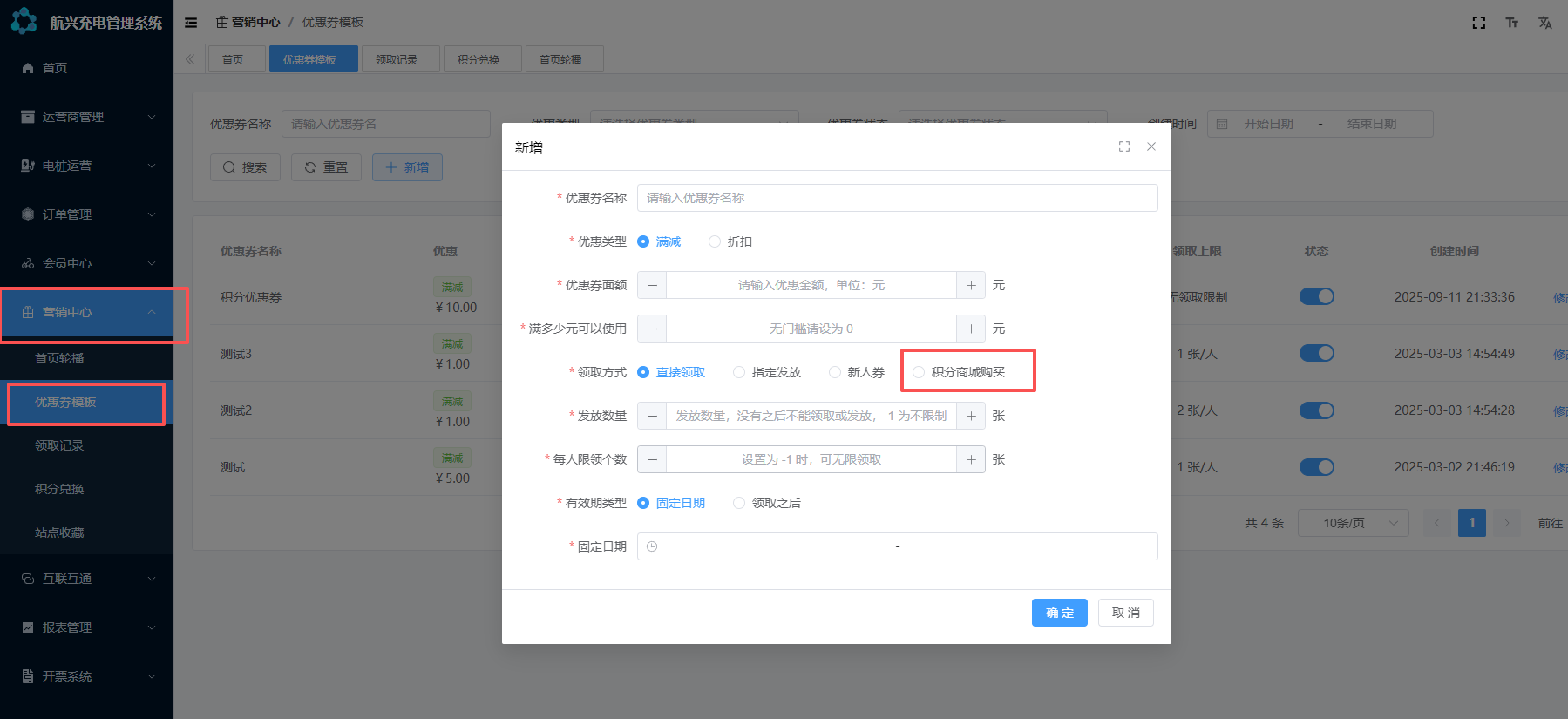The width and height of the screenshot is (1568, 719).
Task: Select 积分商城购买 radio option
Action: coord(919,372)
